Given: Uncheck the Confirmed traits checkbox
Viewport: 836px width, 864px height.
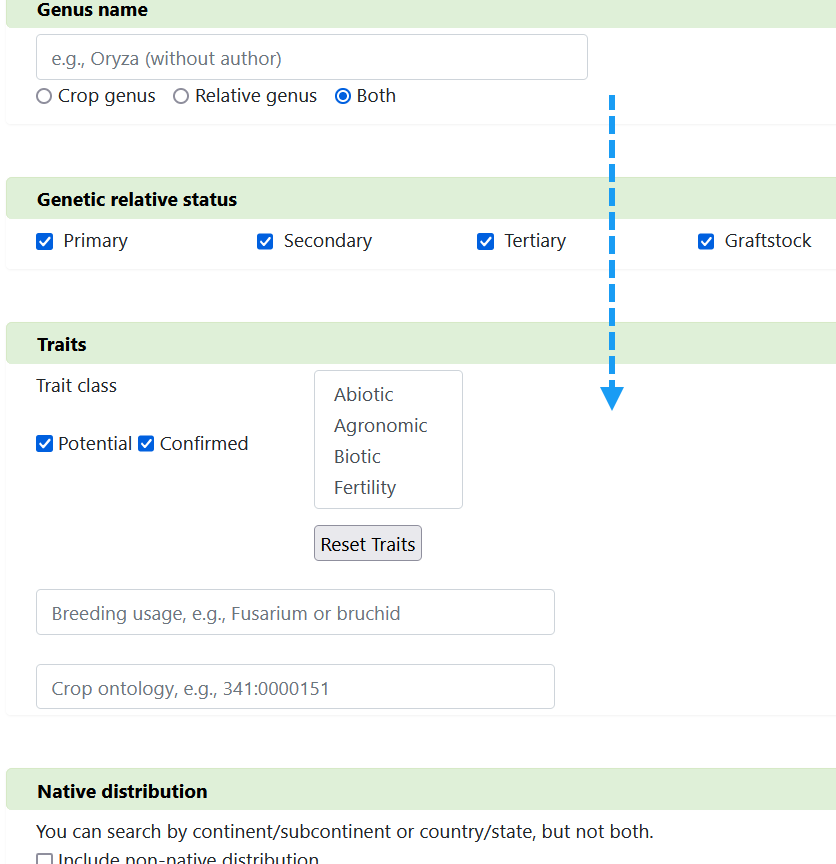Looking at the screenshot, I should [x=146, y=444].
